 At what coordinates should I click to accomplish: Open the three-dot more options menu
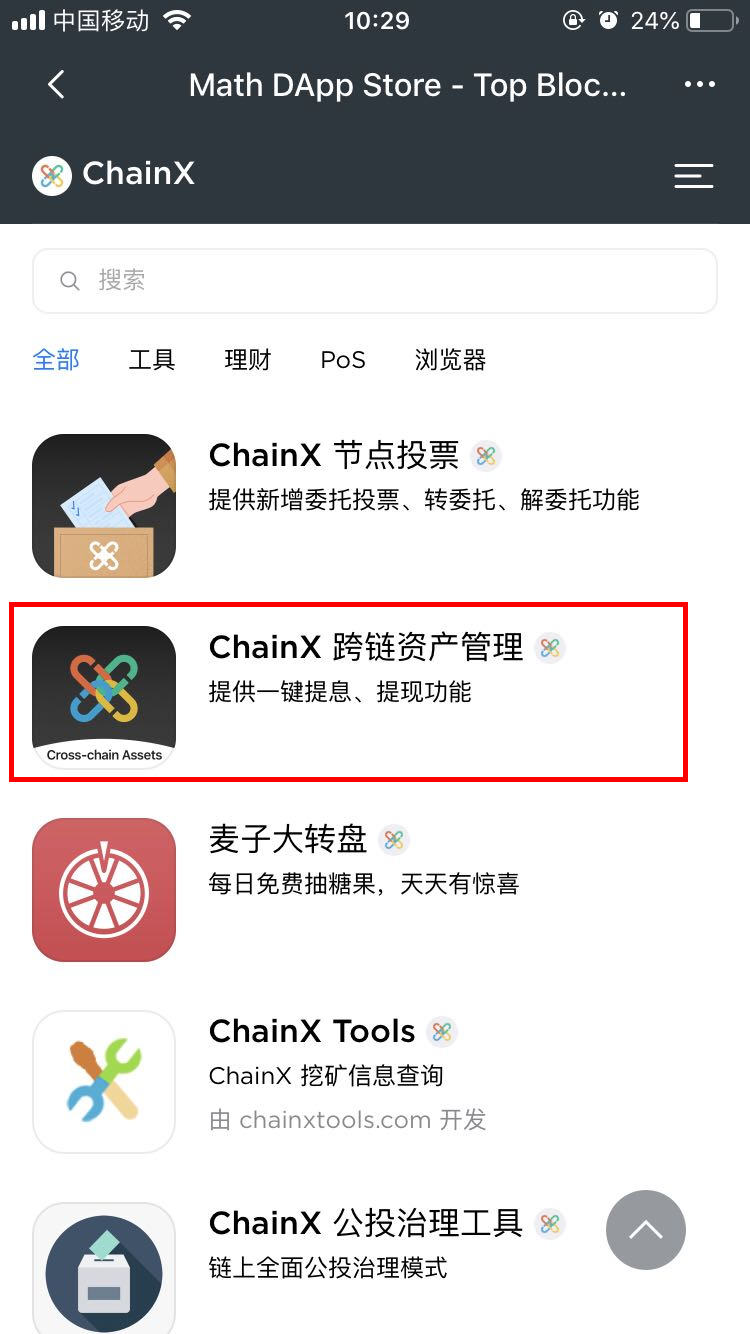coord(700,85)
